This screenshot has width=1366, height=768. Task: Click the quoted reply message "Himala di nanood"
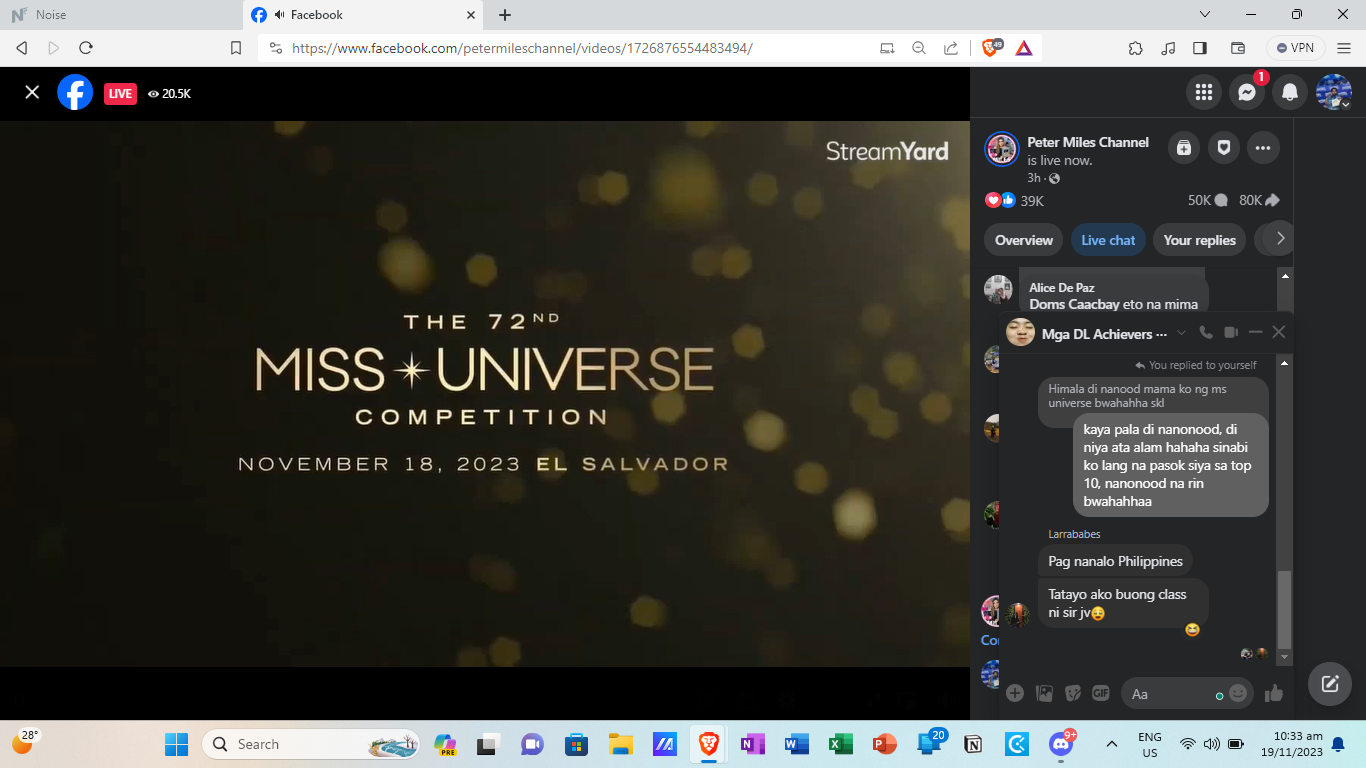tap(1153, 395)
